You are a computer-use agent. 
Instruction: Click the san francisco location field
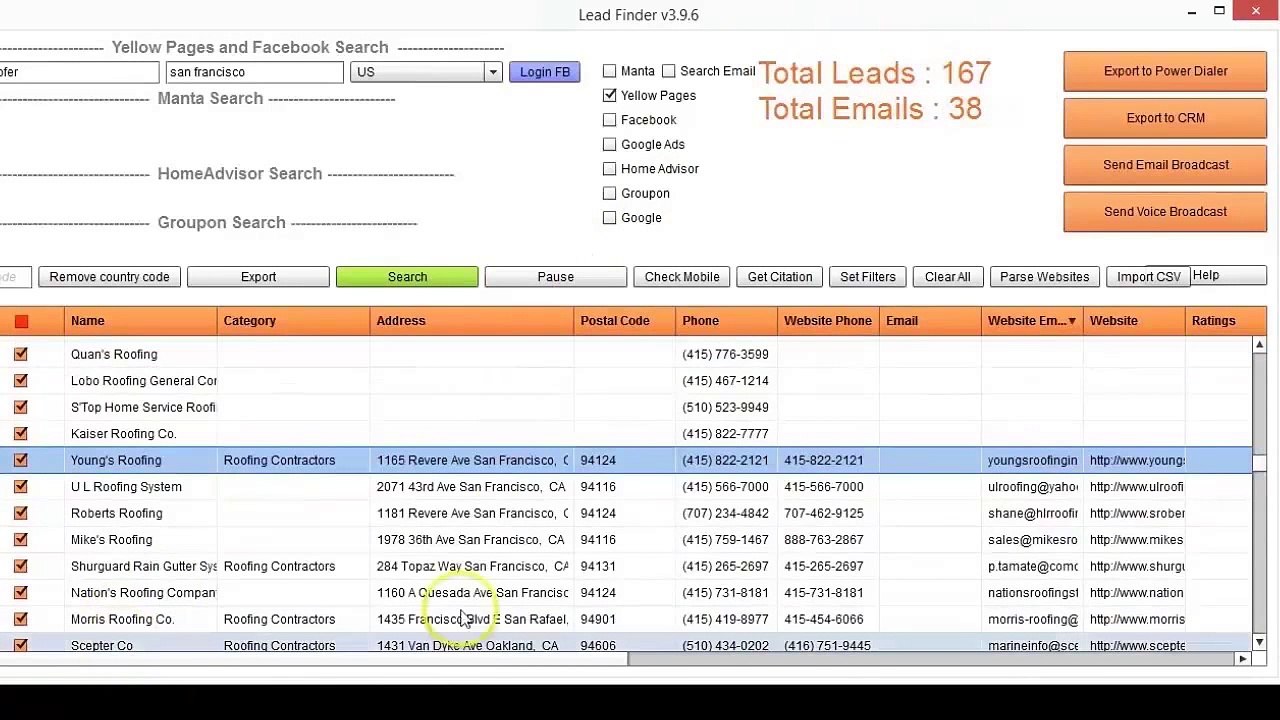coord(254,72)
